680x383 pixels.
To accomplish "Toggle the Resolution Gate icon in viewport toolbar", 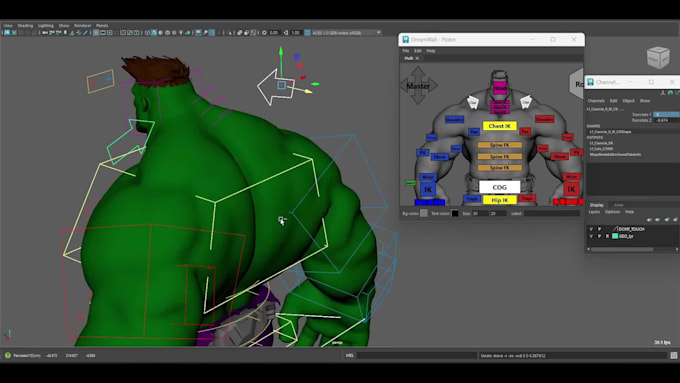I will (110, 33).
